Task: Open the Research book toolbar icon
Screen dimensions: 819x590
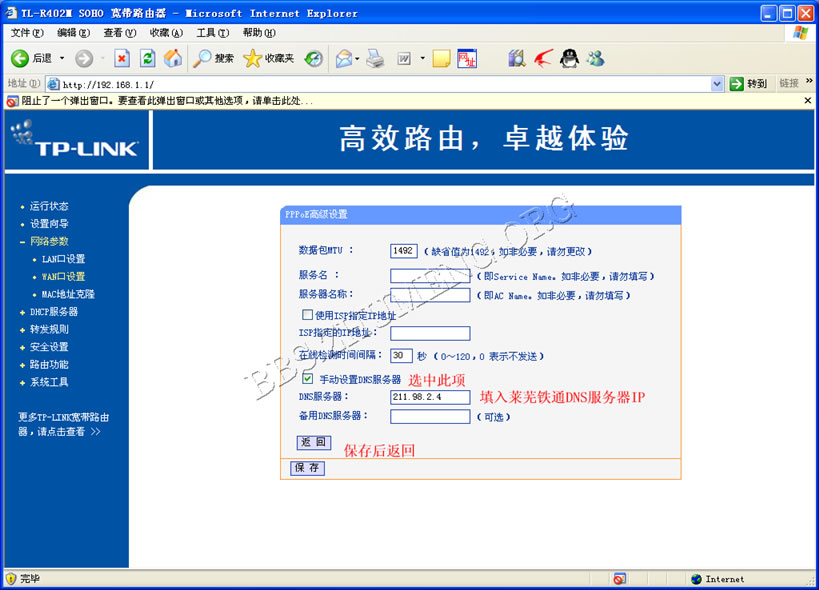Action: (517, 58)
